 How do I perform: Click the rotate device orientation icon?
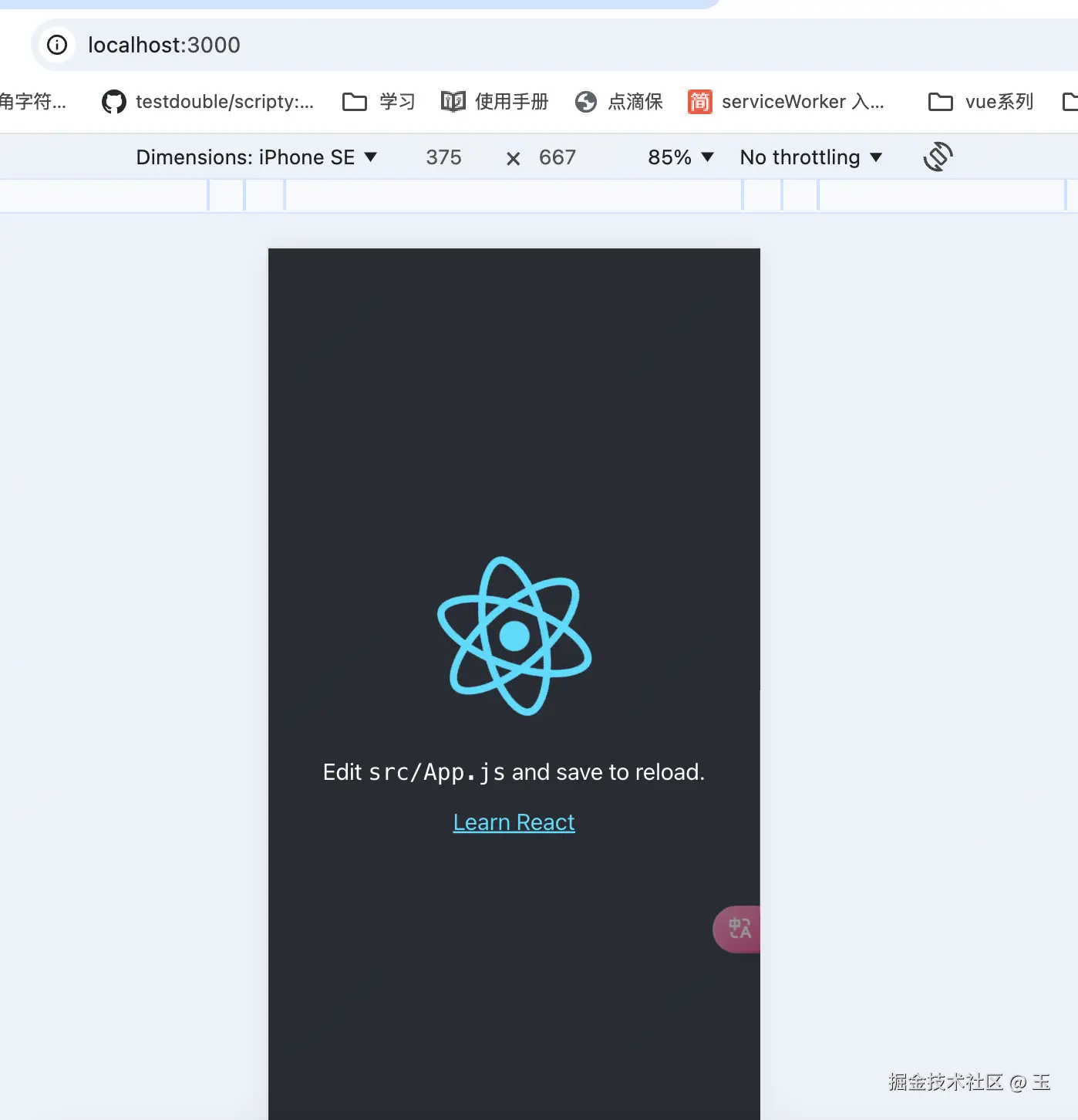point(938,157)
